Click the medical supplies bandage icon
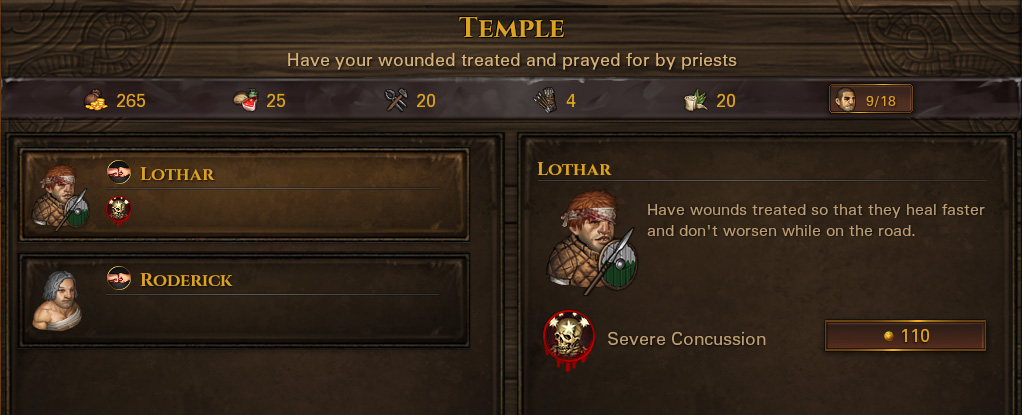 click(695, 100)
